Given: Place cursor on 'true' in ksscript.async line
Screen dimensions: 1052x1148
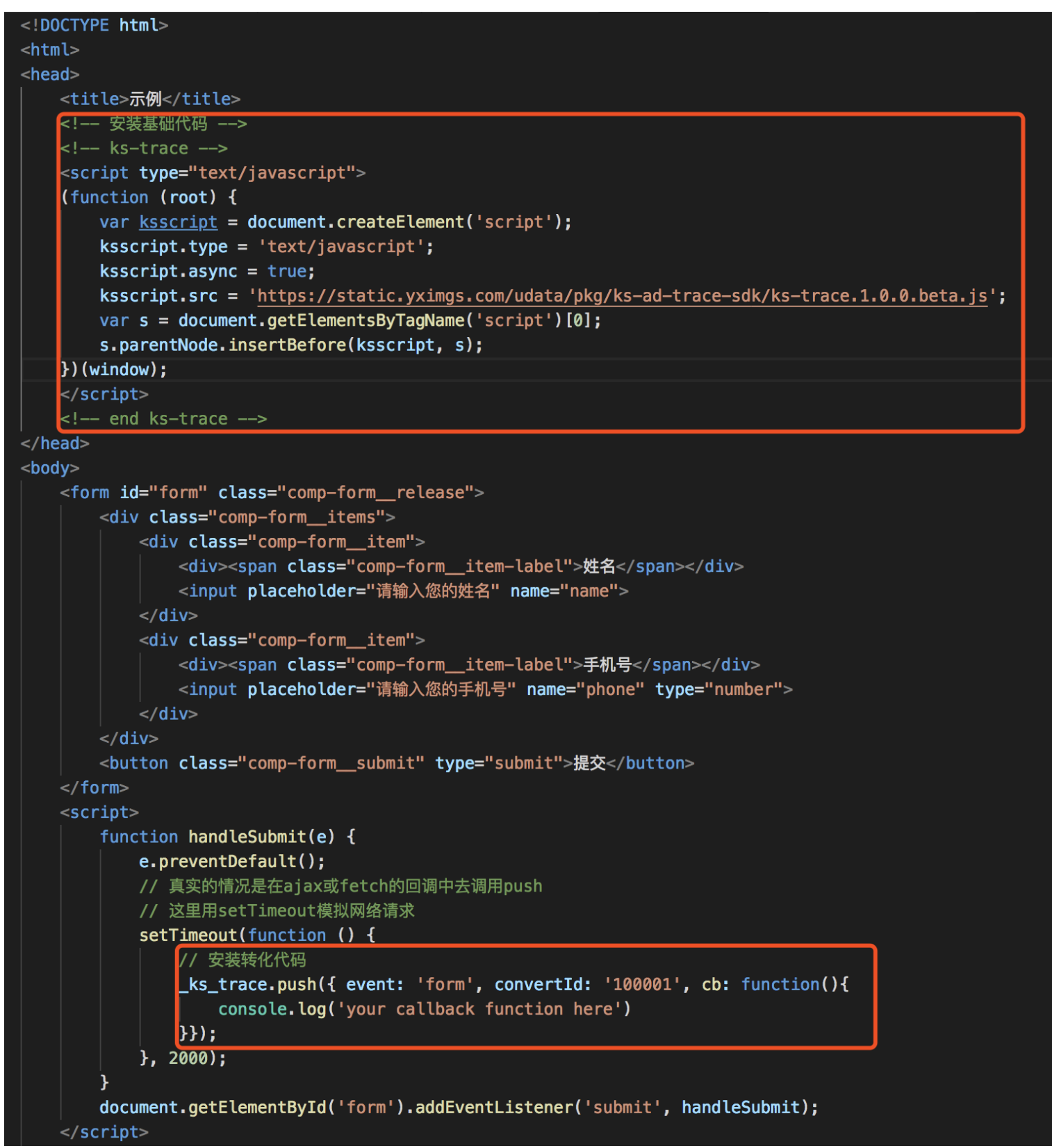Looking at the screenshot, I should [x=287, y=272].
